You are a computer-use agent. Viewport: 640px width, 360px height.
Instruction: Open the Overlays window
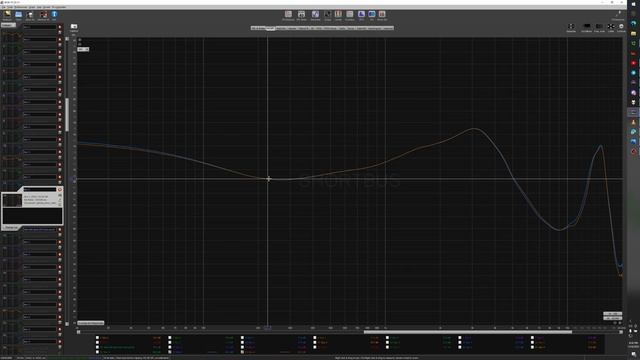coord(349,16)
